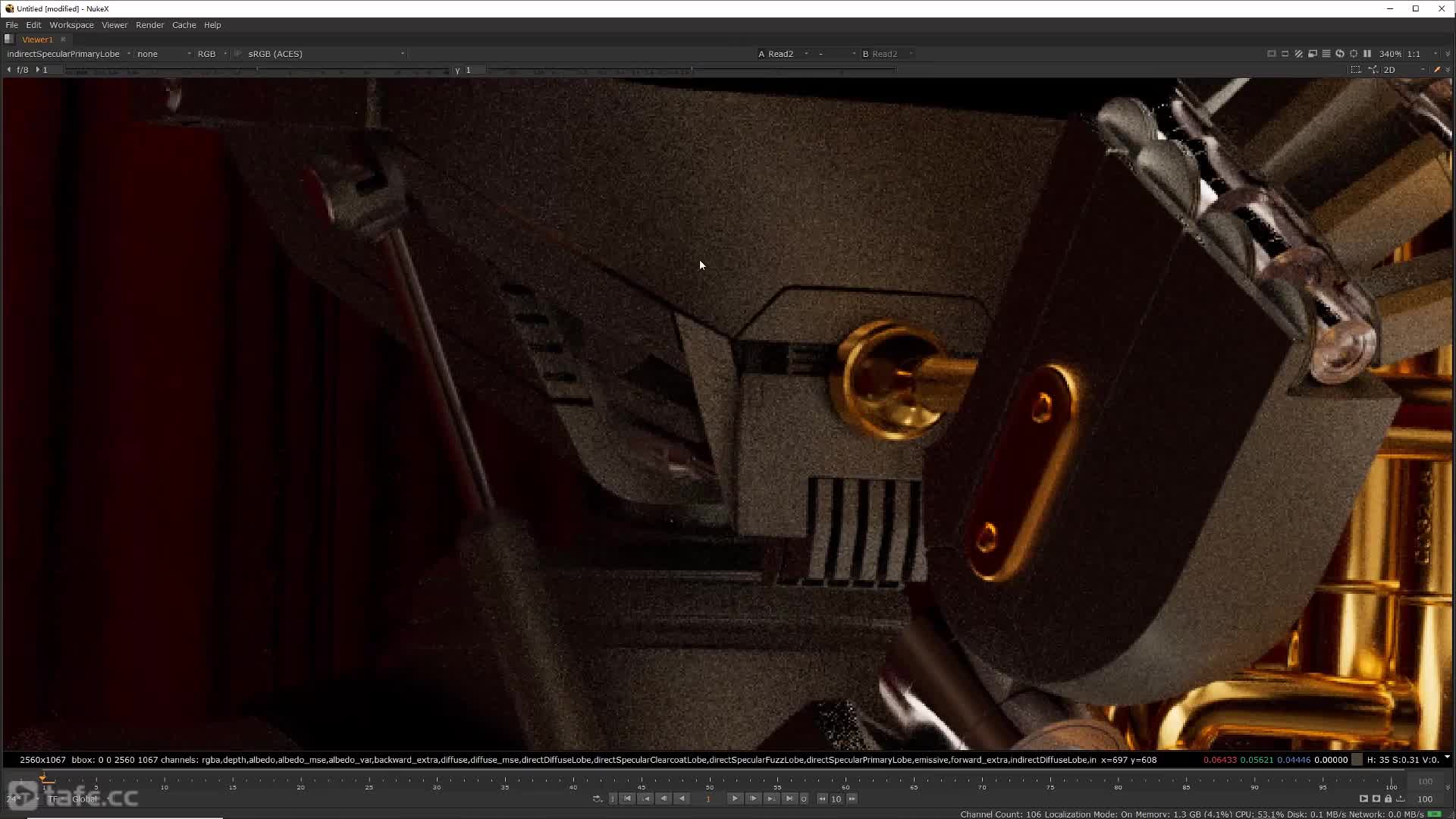Open the 24 fps dropdown
The height and width of the screenshot is (819, 1456).
click(23, 799)
